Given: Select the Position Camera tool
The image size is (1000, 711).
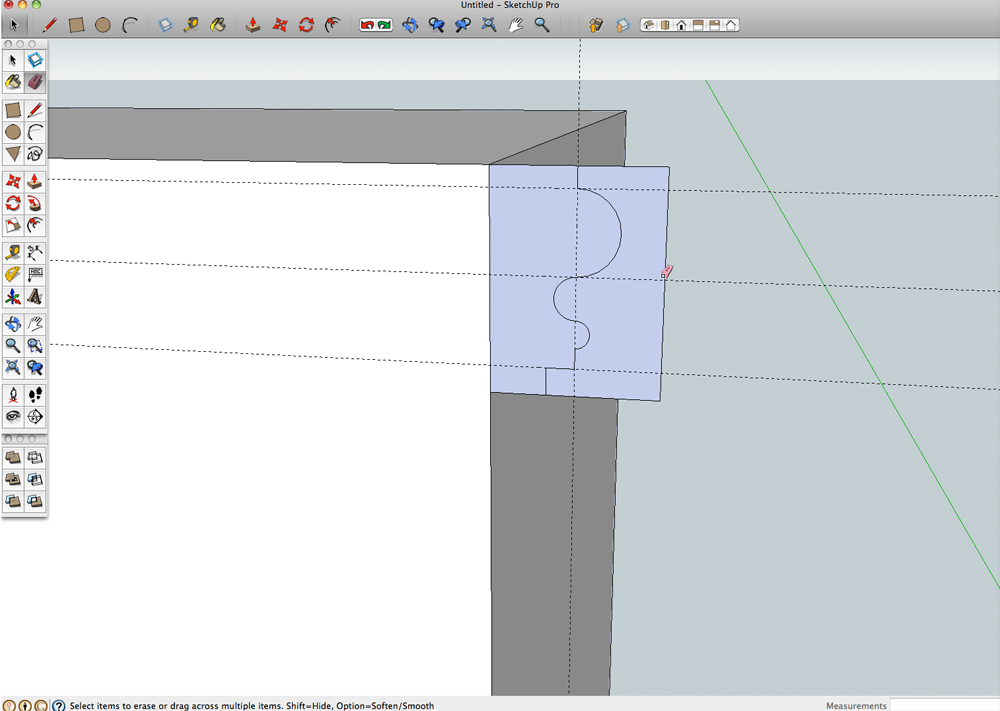Looking at the screenshot, I should 13,395.
